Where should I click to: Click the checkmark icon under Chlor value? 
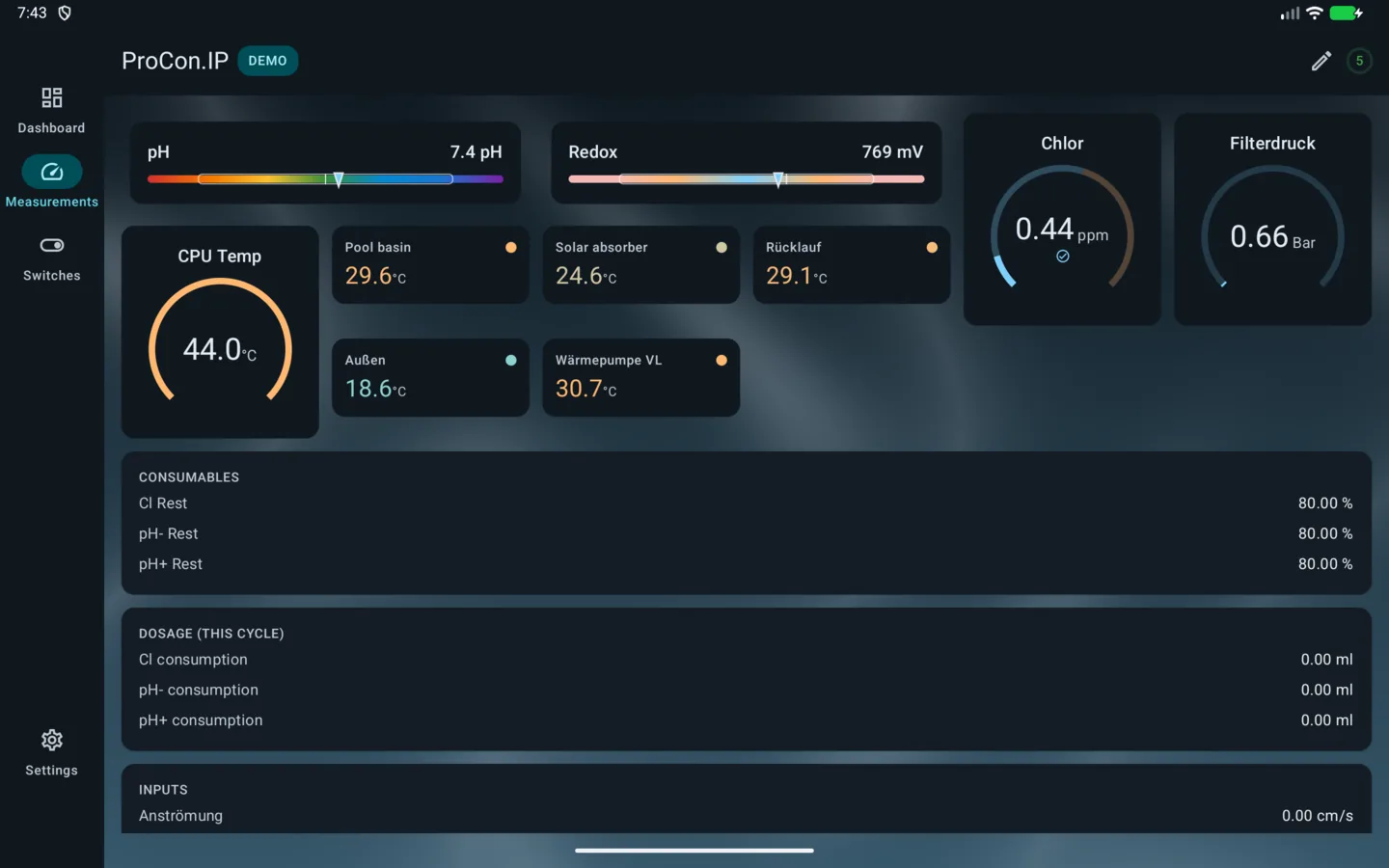tap(1062, 257)
